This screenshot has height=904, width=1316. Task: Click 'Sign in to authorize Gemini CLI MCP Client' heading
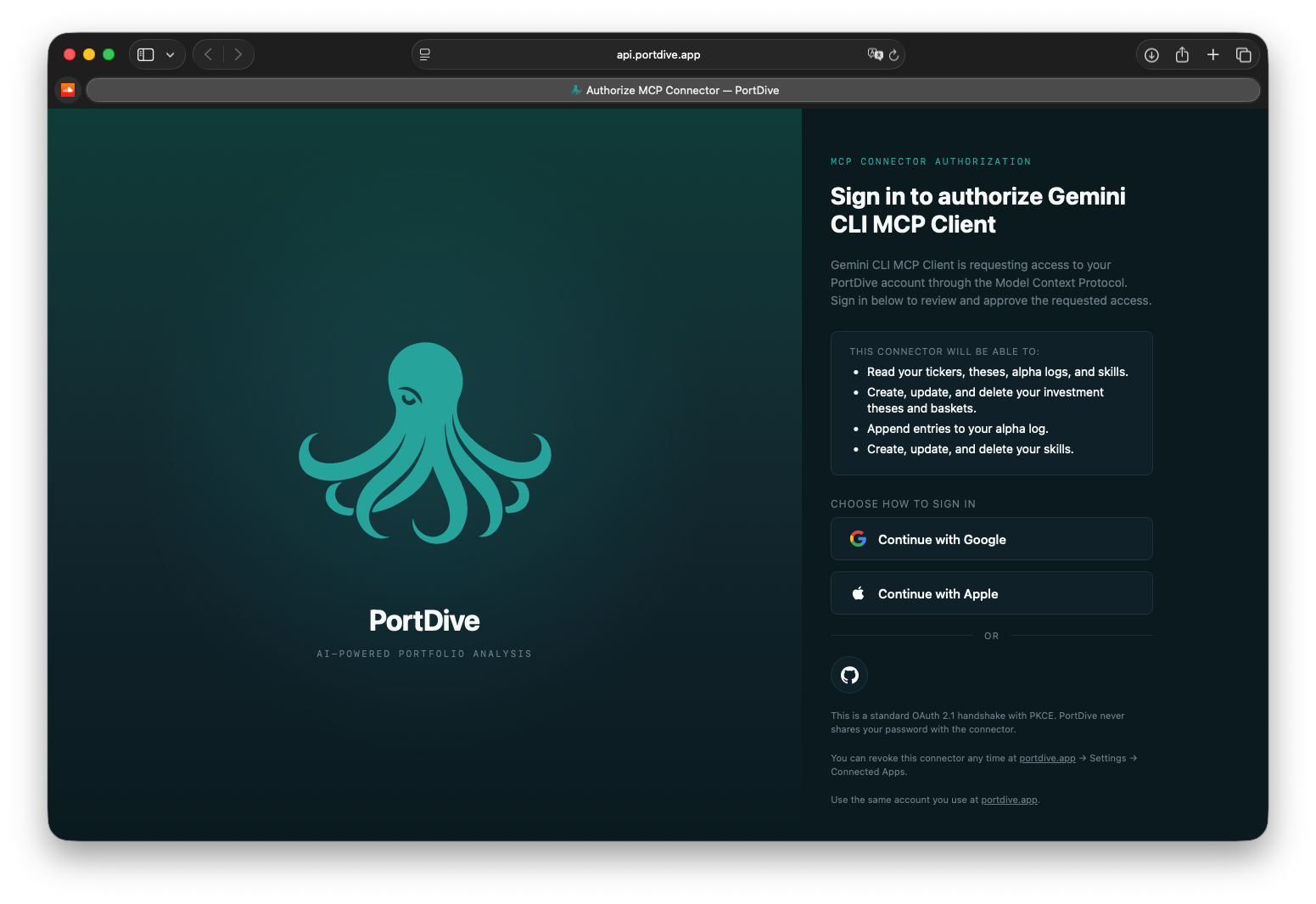click(978, 210)
